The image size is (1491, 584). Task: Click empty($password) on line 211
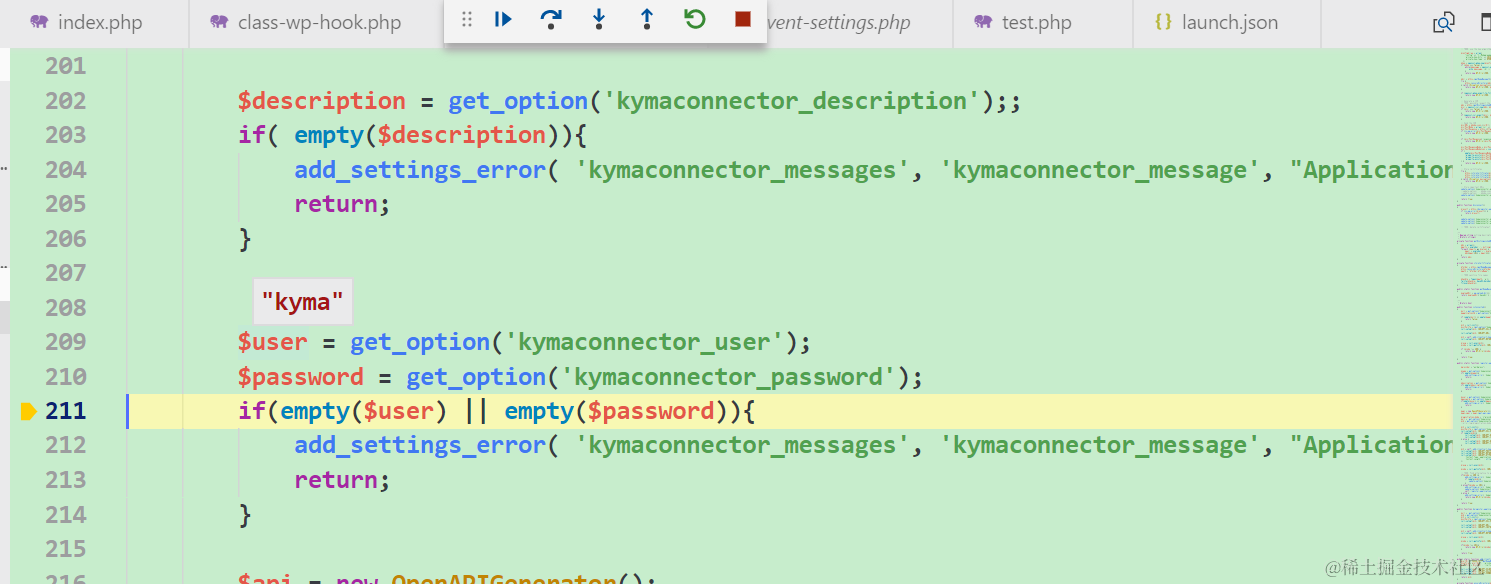tap(617, 411)
